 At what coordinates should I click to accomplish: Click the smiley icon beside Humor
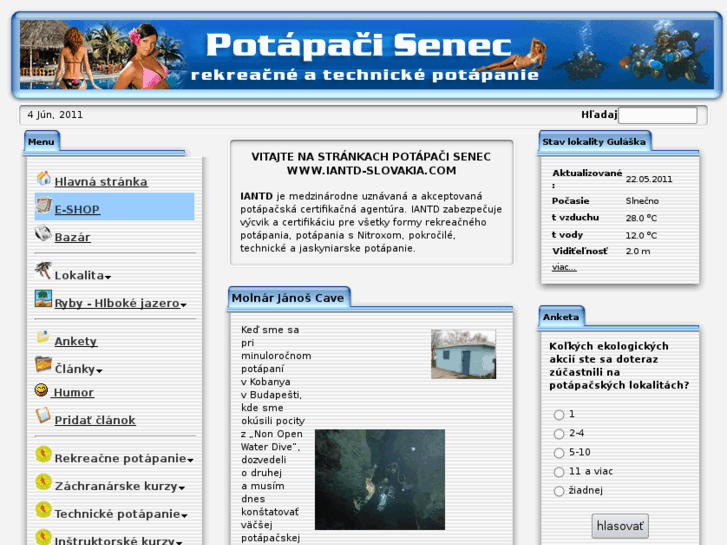pos(41,390)
